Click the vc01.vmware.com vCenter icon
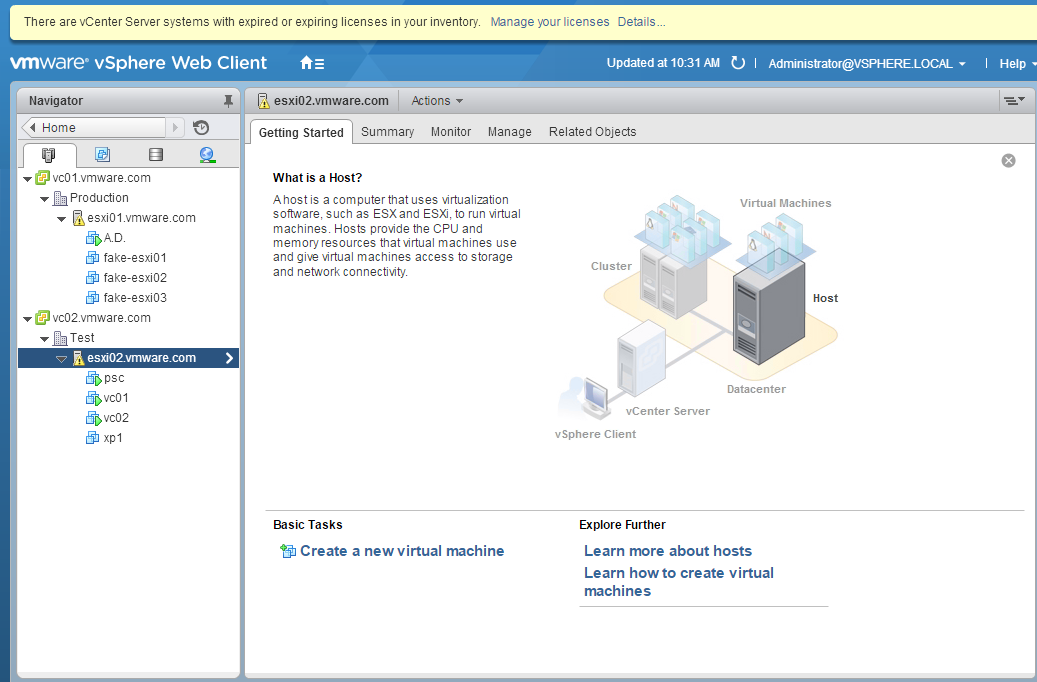 pos(42,178)
